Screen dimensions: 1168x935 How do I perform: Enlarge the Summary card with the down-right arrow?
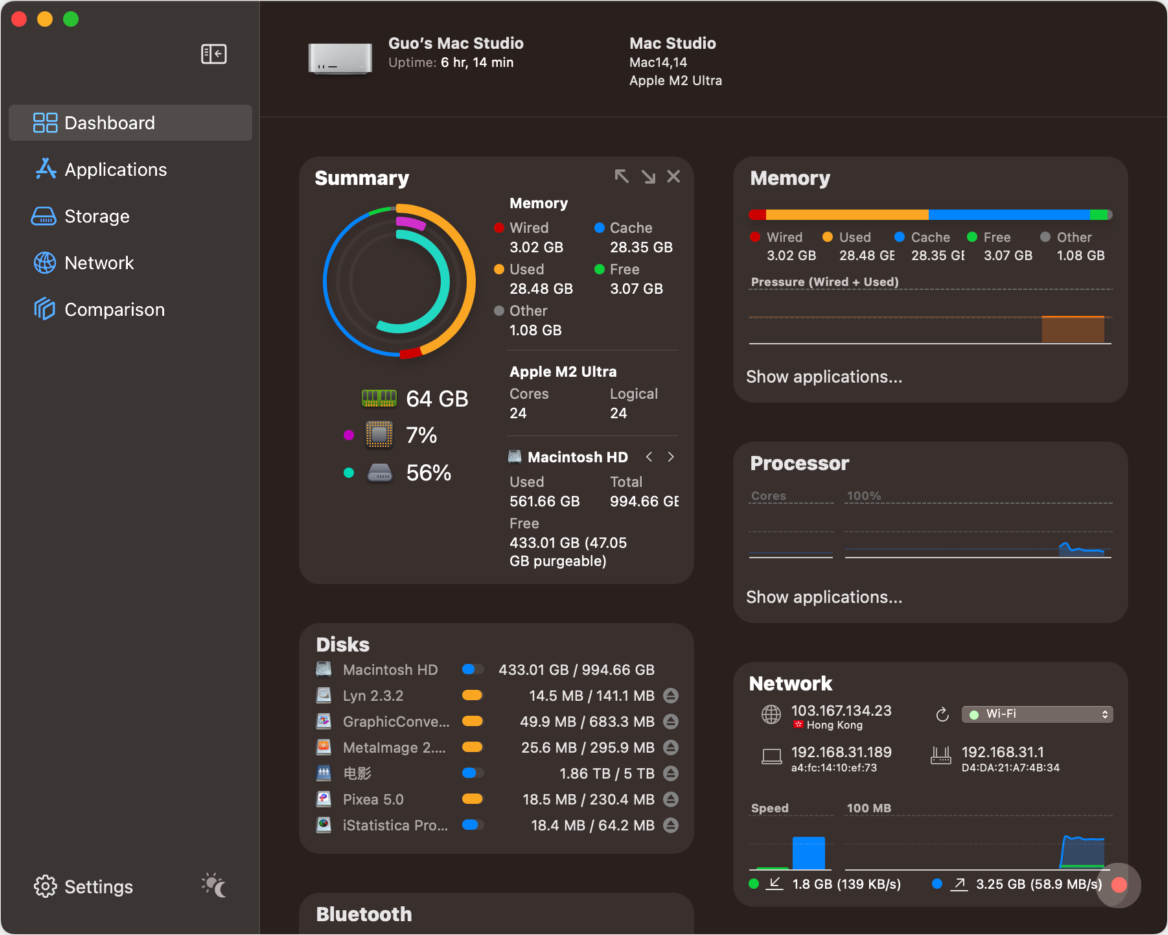click(x=648, y=177)
